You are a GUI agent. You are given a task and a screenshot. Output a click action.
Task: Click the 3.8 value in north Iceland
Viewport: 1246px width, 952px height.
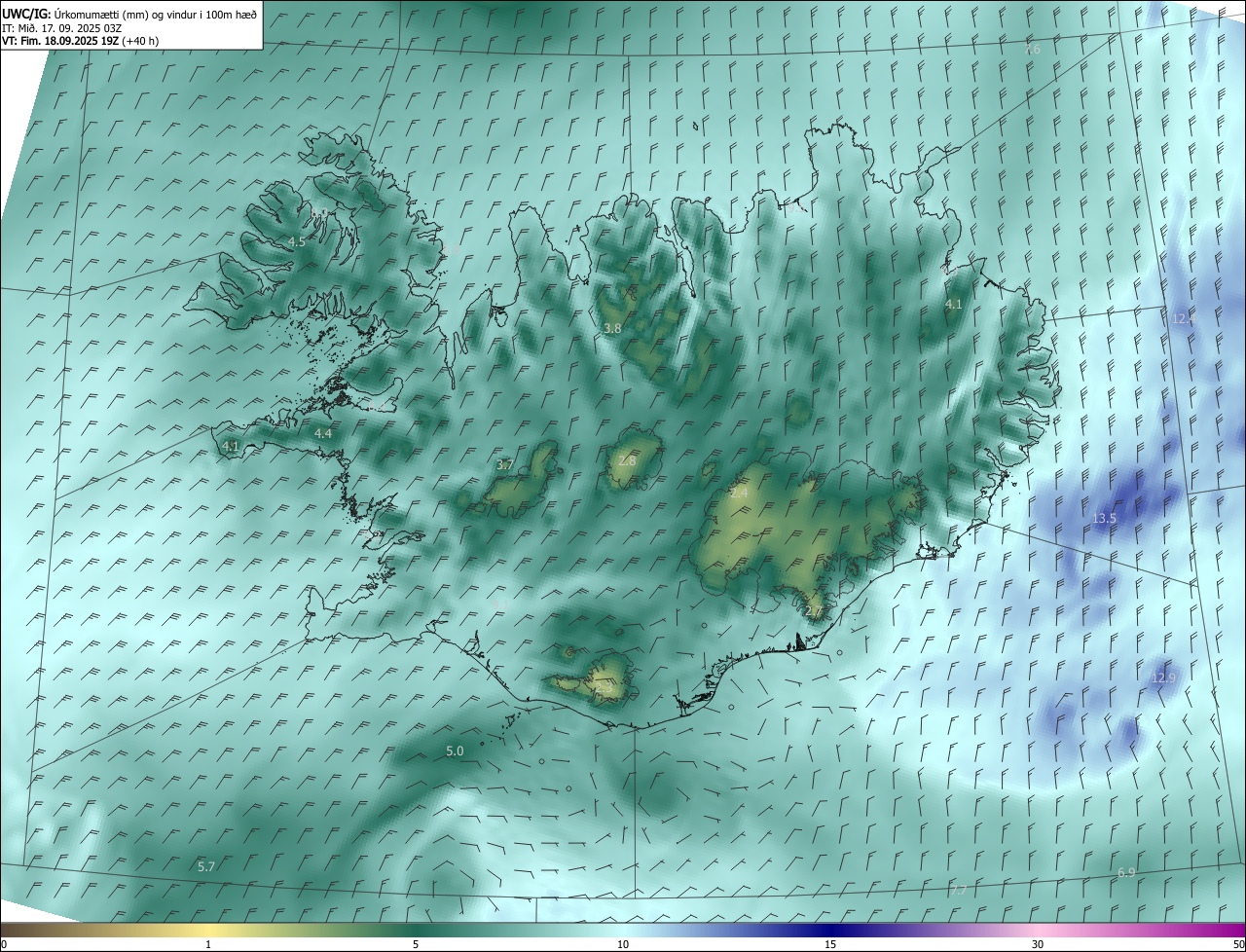pyautogui.click(x=612, y=329)
